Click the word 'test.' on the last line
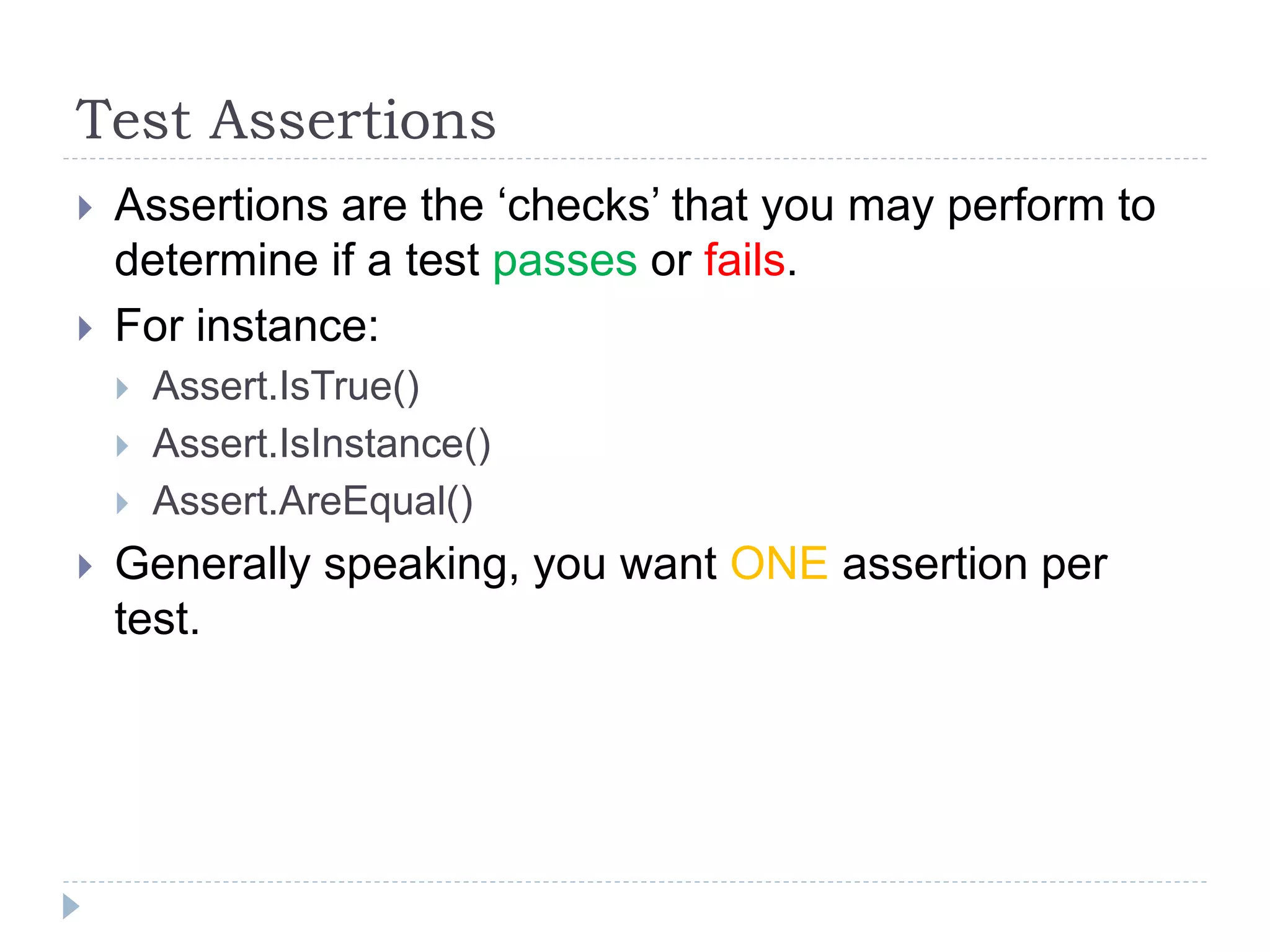This screenshot has height=952, width=1270. click(158, 619)
